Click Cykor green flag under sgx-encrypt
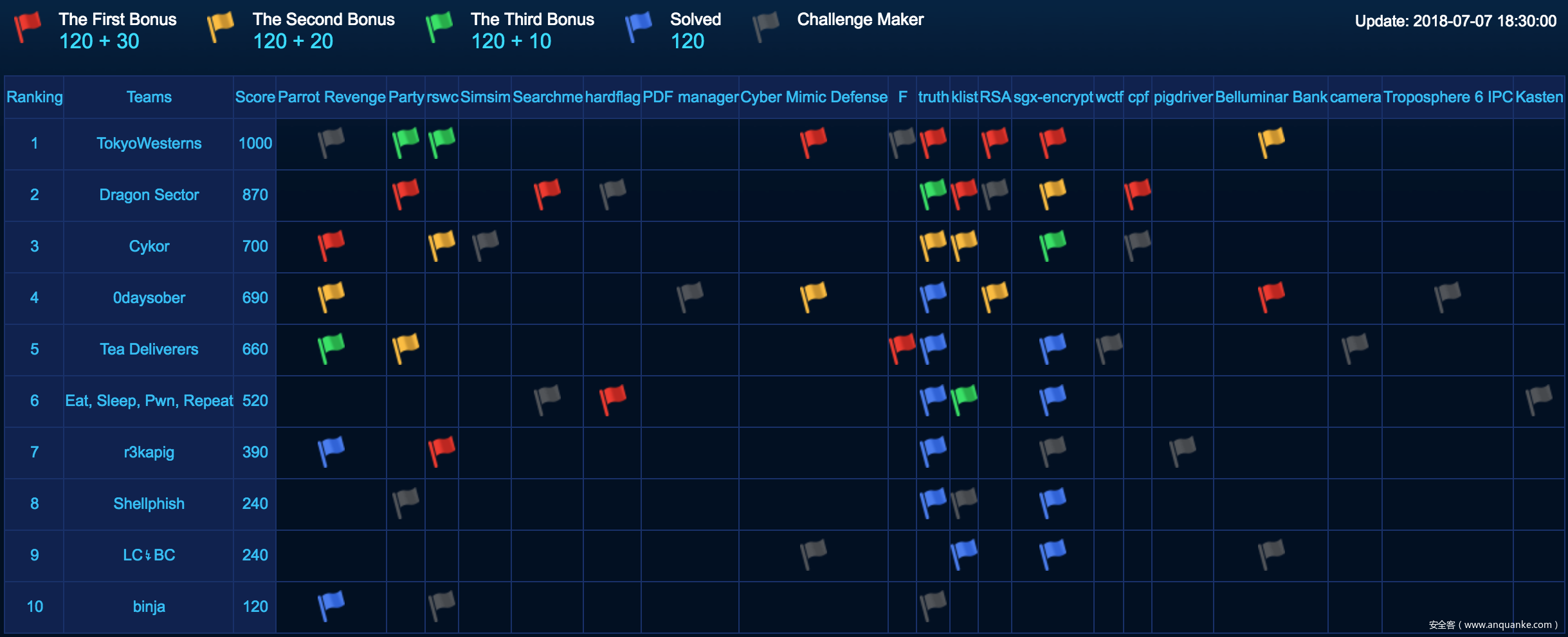The height and width of the screenshot is (637, 1568). tap(1053, 246)
